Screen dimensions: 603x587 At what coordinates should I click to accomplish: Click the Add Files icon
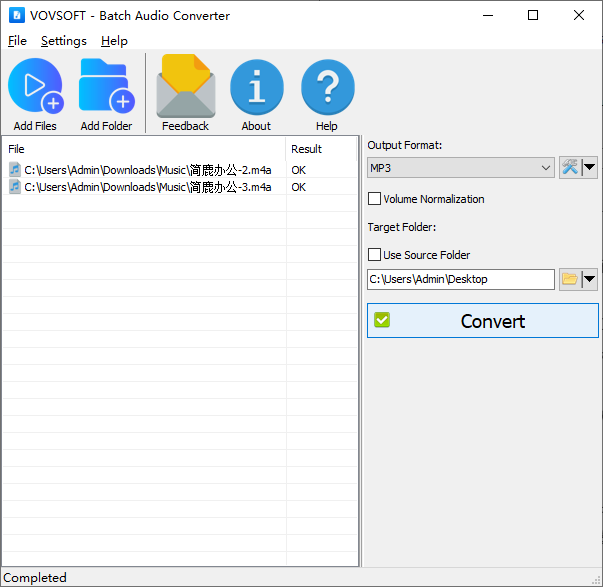pos(35,88)
